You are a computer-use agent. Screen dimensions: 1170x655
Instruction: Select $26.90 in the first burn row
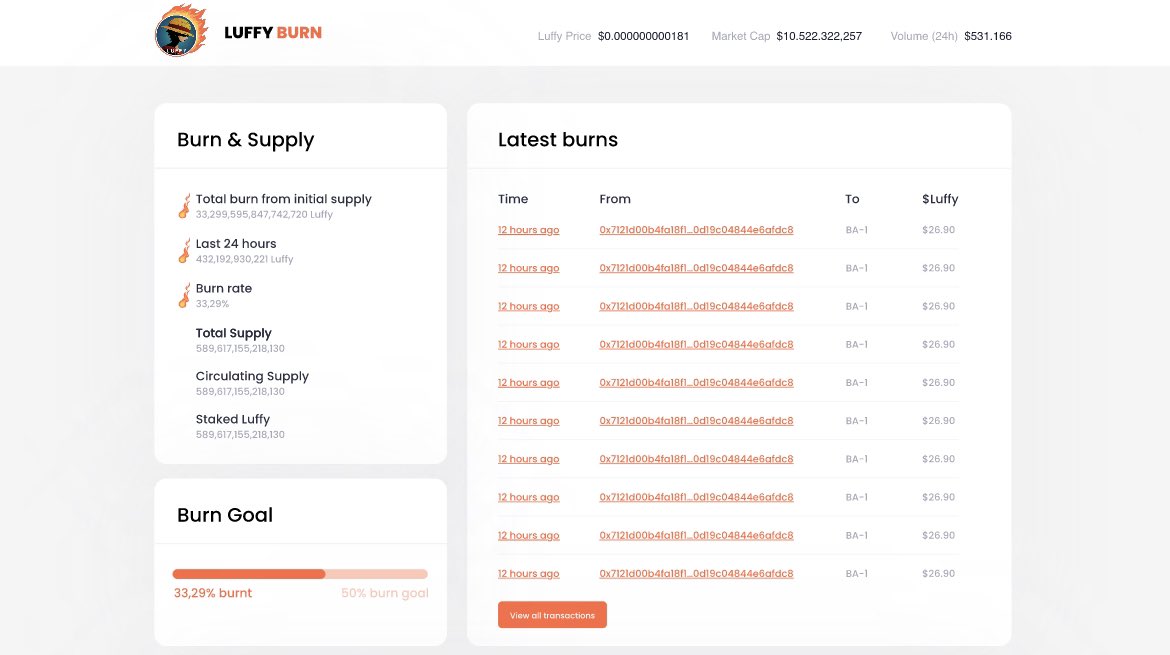[939, 230]
